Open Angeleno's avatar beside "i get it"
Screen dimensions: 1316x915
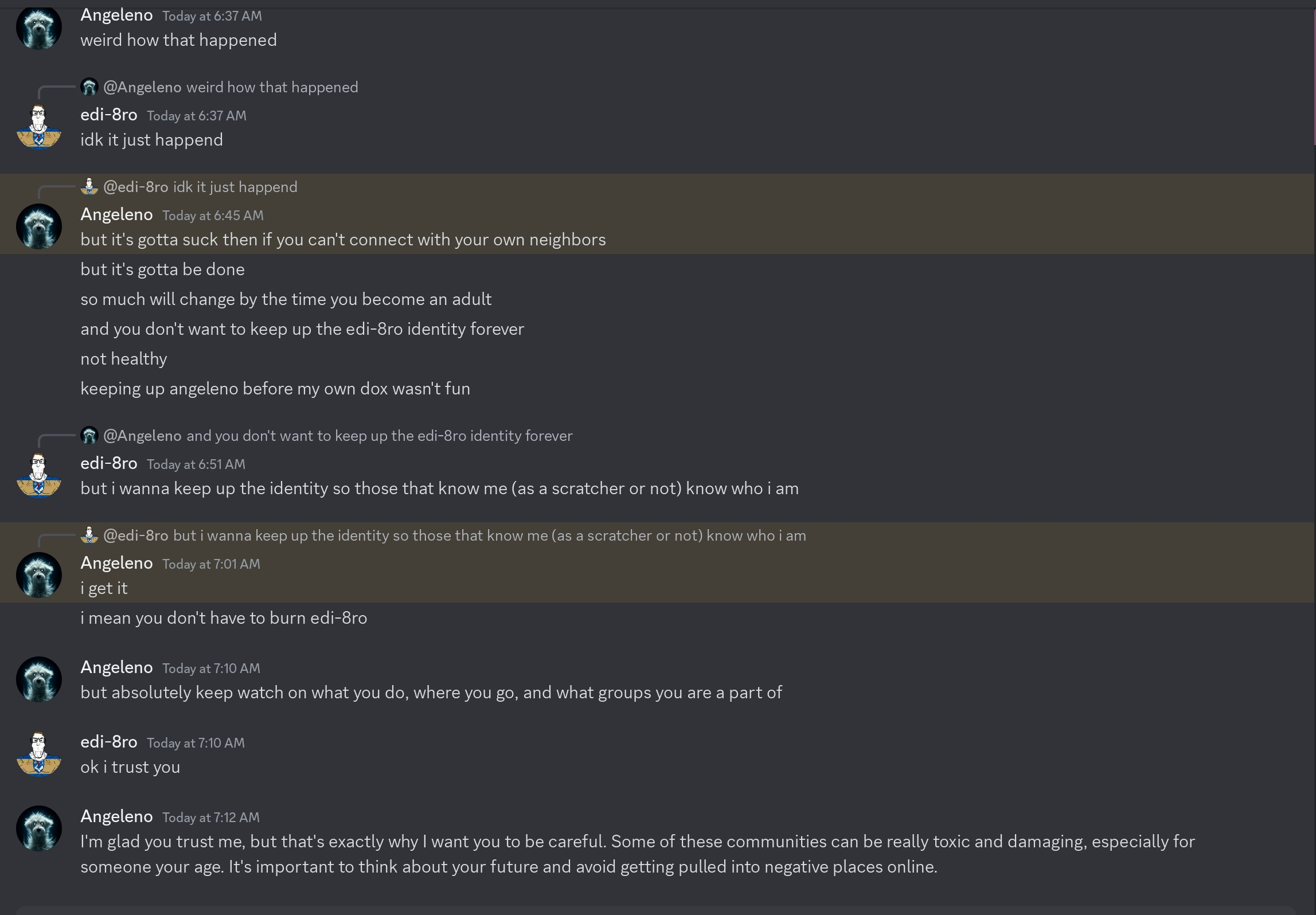[39, 575]
